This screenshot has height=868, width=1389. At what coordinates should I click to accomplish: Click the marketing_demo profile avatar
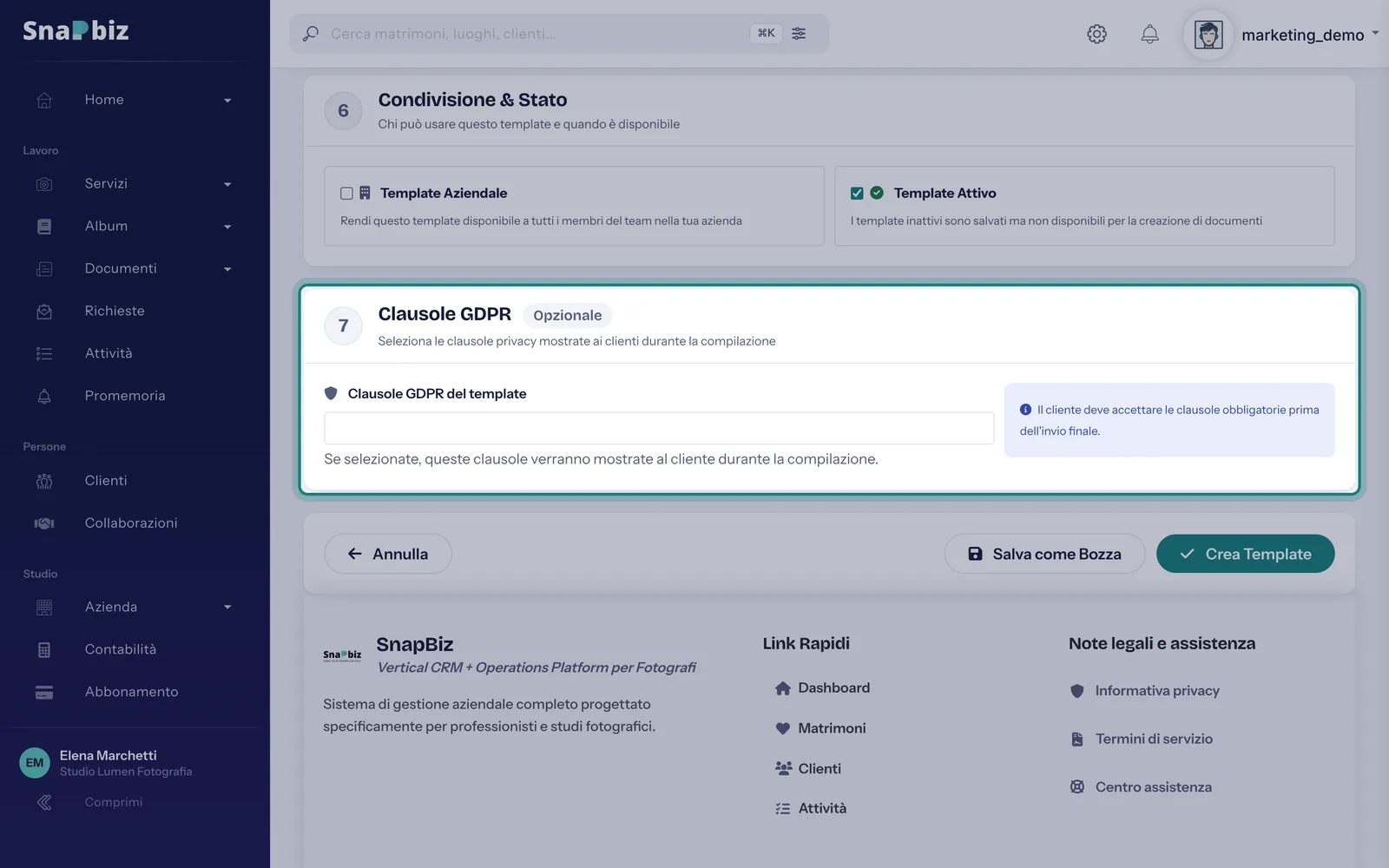pyautogui.click(x=1208, y=35)
